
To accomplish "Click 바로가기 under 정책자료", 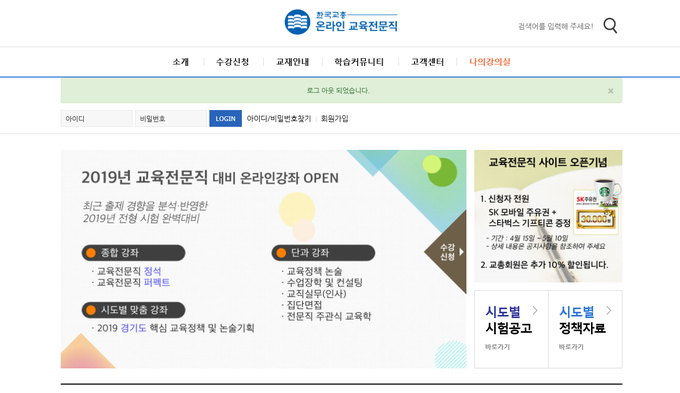I will pyautogui.click(x=571, y=347).
